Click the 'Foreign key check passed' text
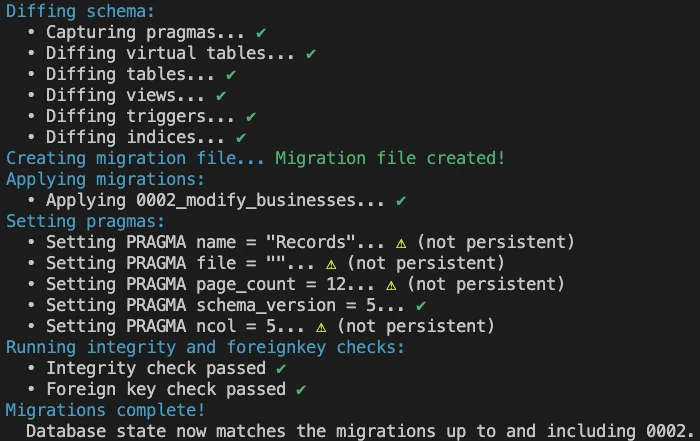This screenshot has height=441, width=700. [x=166, y=389]
